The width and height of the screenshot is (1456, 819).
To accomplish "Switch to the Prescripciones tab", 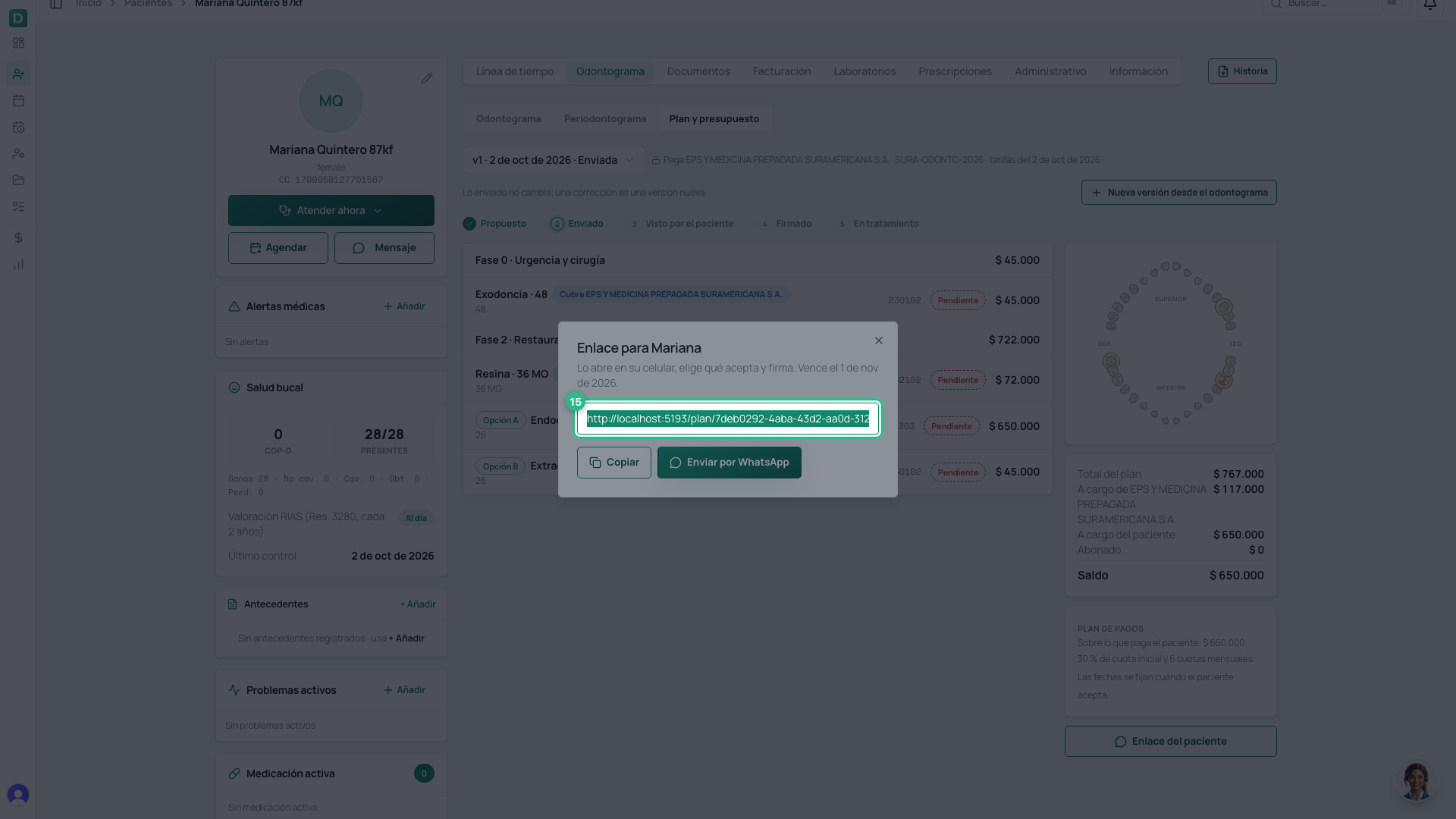I will click(955, 71).
